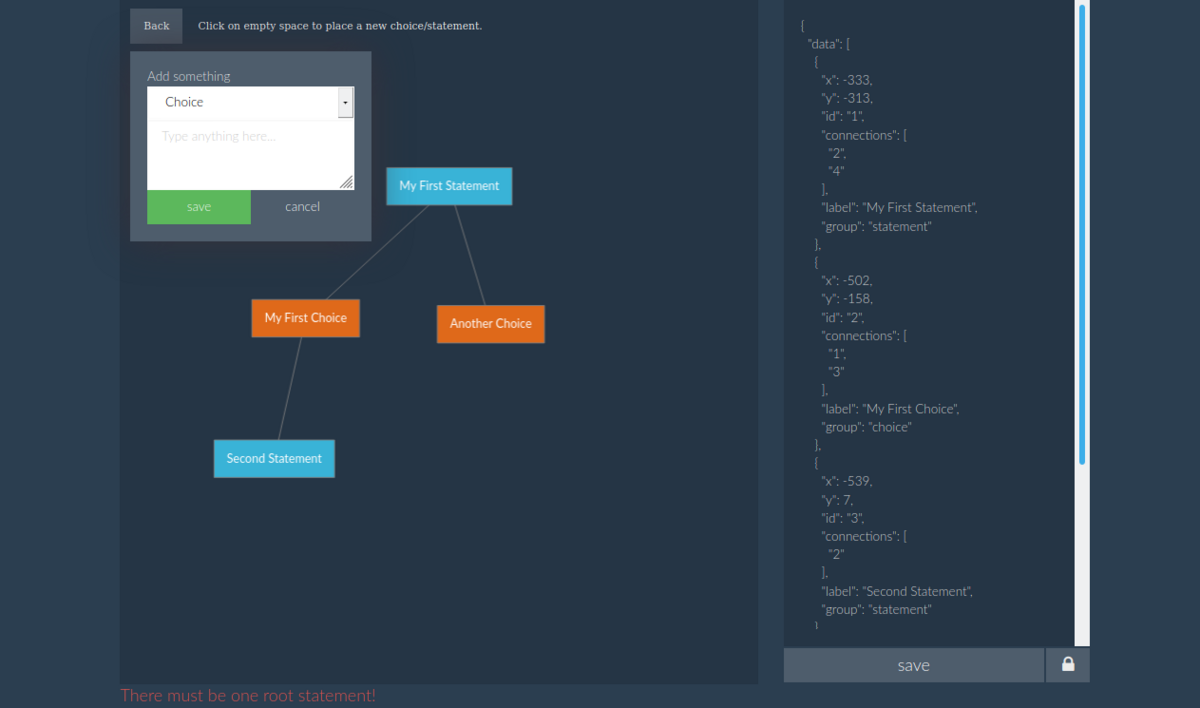This screenshot has width=1200, height=708.
Task: Click save below the JSON data panel
Action: coord(912,664)
